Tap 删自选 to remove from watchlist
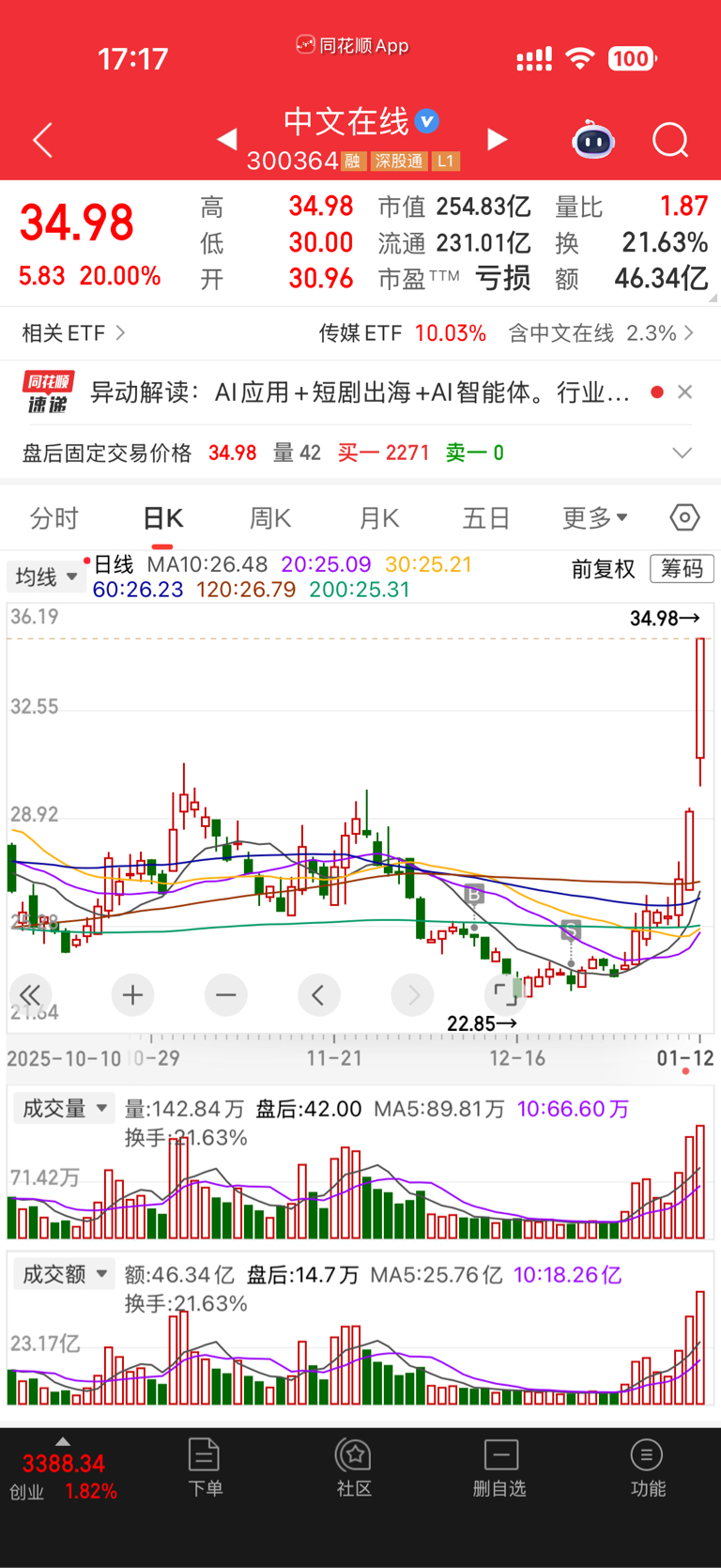Screen dimensions: 721x1568 pos(500,1468)
